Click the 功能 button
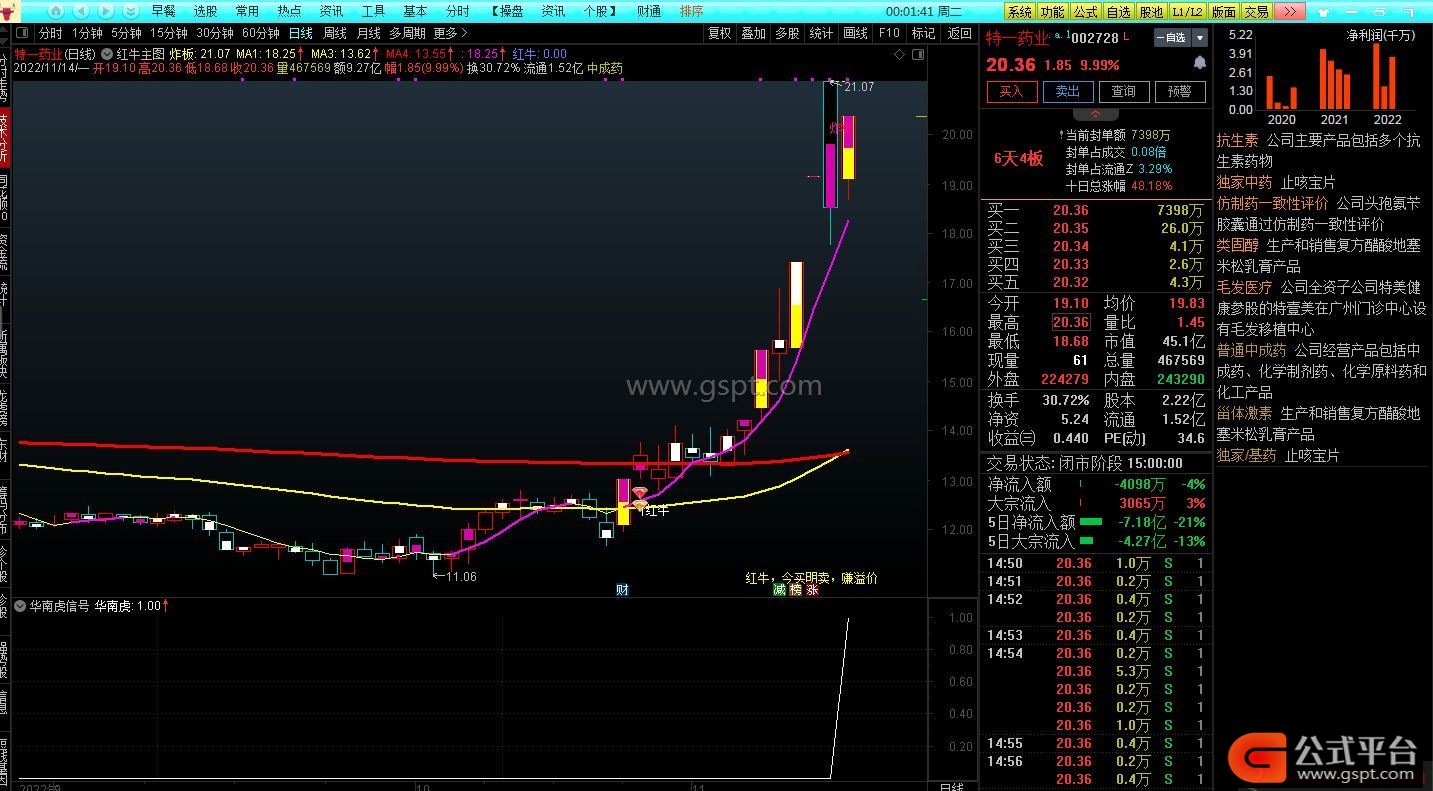 pos(1052,11)
